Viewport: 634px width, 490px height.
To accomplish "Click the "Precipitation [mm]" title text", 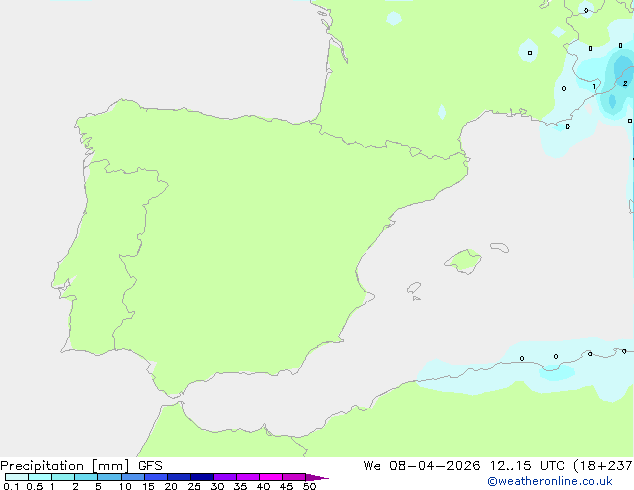I will pyautogui.click(x=65, y=466).
